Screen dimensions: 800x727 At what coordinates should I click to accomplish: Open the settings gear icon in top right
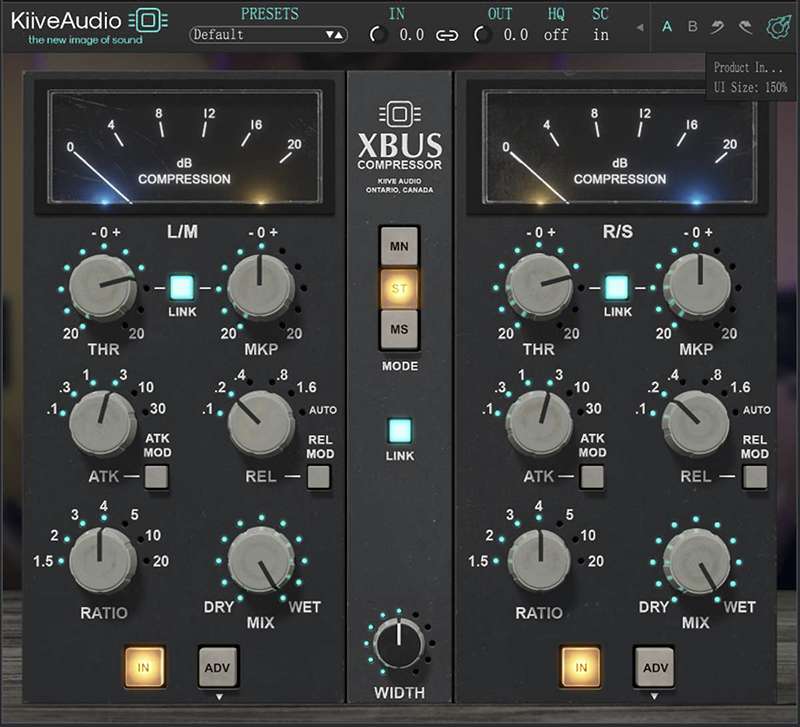click(x=777, y=27)
